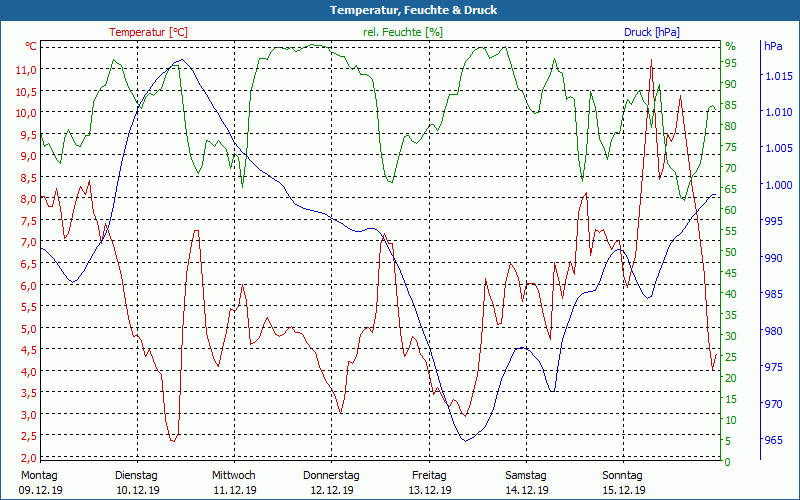Screen dimensions: 800x500
Task: Click the '2,5' temperature axis tick
Action: click(x=28, y=436)
